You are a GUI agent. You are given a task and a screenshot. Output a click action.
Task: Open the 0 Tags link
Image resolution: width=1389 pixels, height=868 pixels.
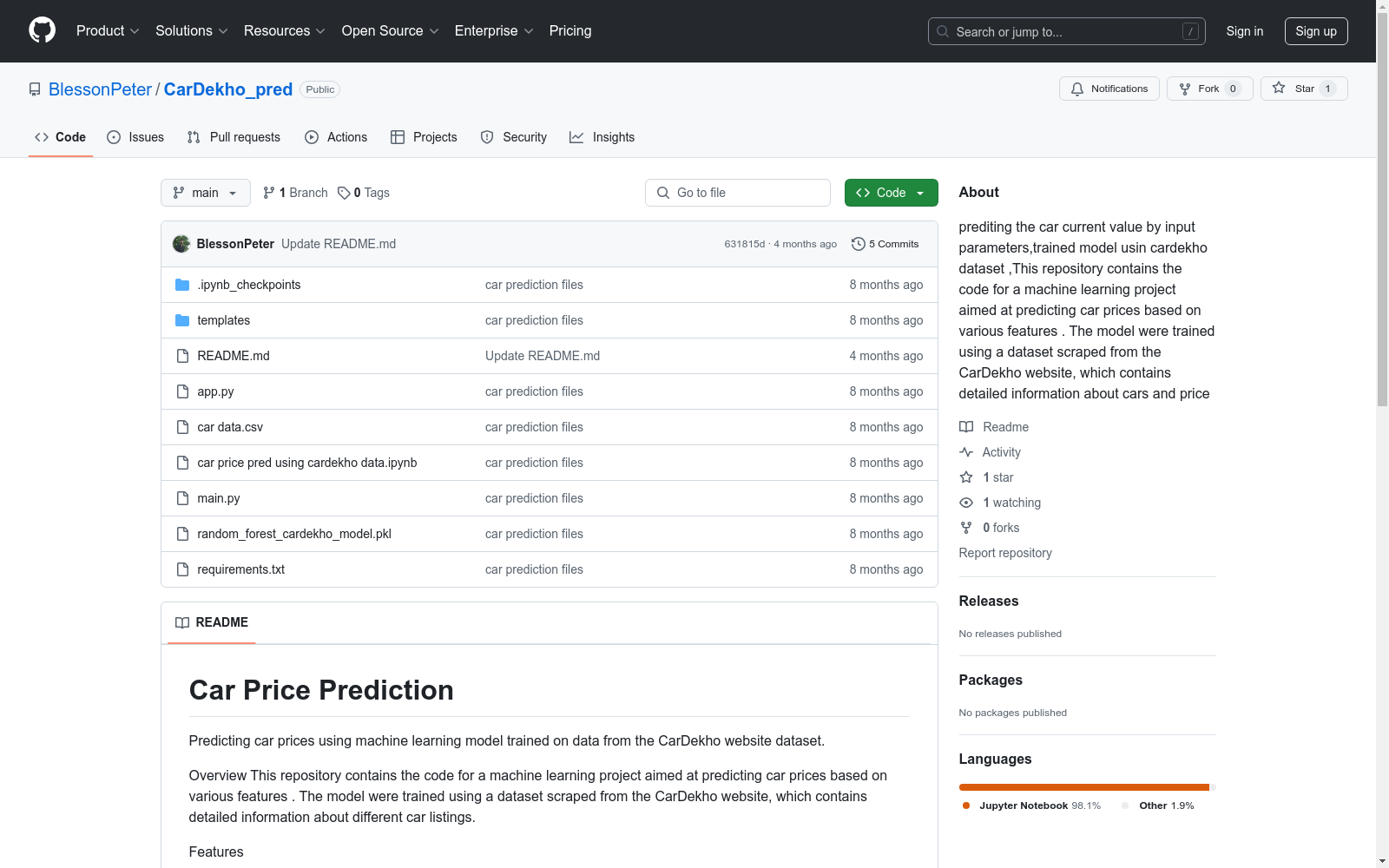coord(364,193)
